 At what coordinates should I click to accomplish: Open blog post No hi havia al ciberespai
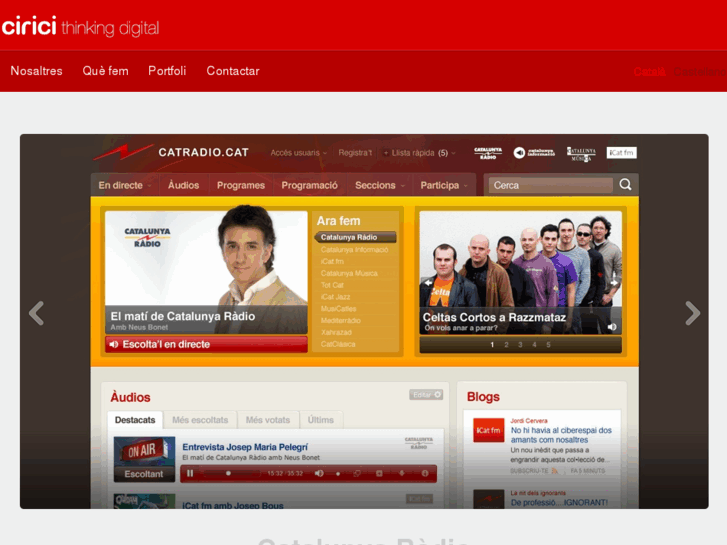(x=561, y=435)
